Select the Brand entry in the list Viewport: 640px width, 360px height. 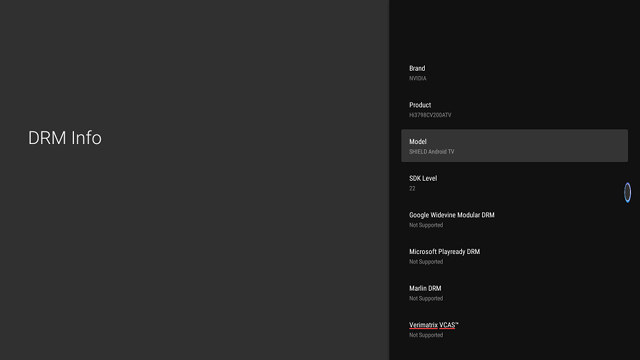[514, 73]
